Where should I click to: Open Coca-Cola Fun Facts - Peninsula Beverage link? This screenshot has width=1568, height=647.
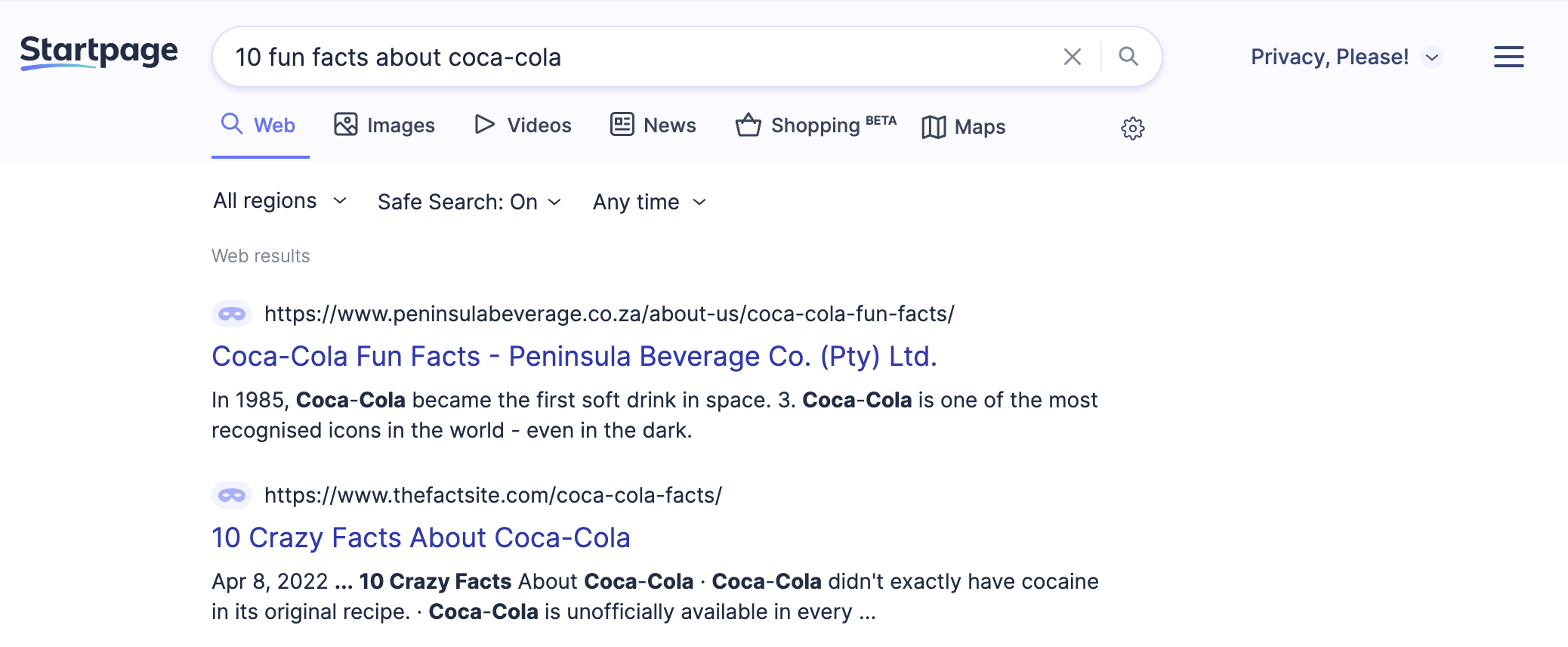coord(574,356)
